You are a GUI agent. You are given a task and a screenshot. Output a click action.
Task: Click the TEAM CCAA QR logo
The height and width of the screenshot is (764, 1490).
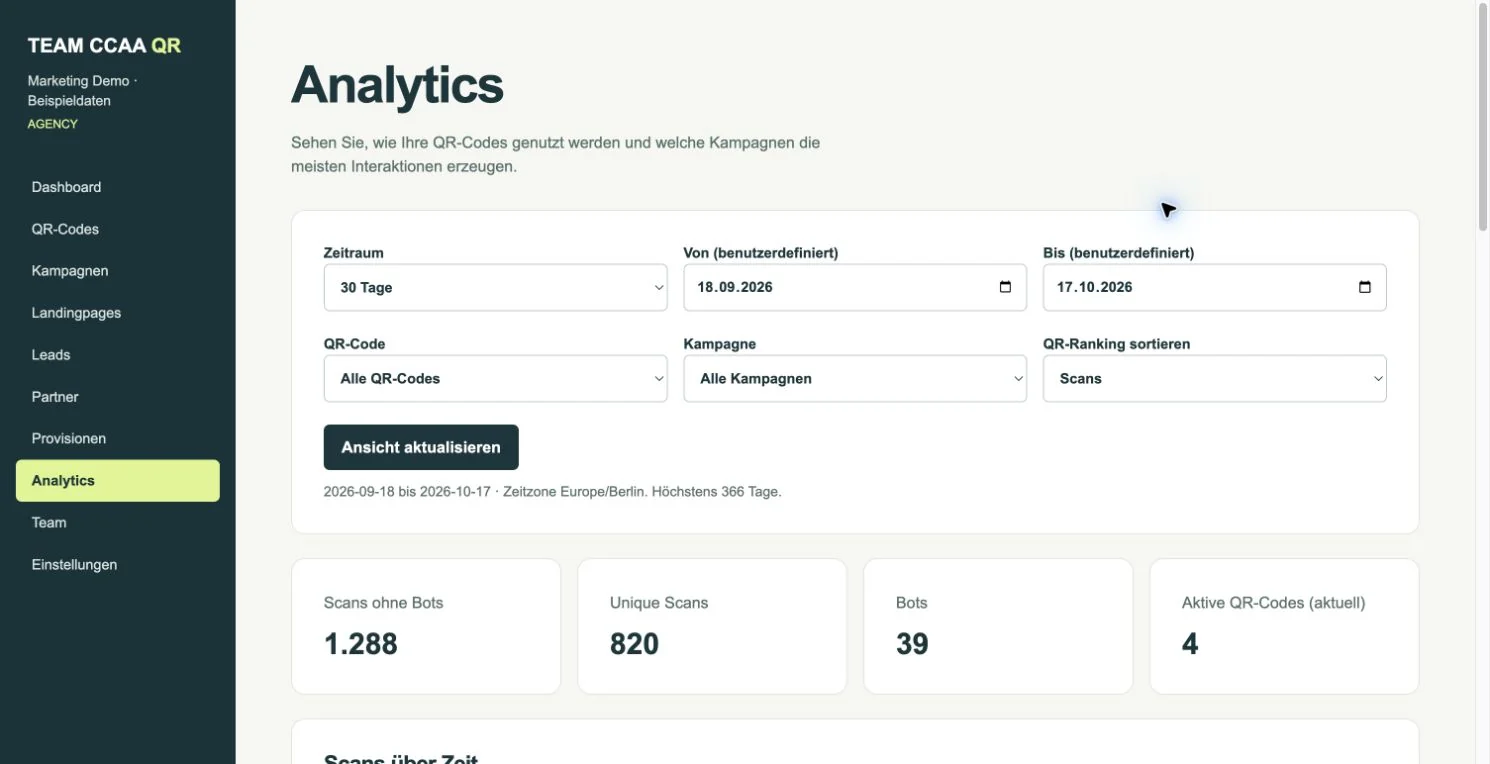click(x=104, y=46)
